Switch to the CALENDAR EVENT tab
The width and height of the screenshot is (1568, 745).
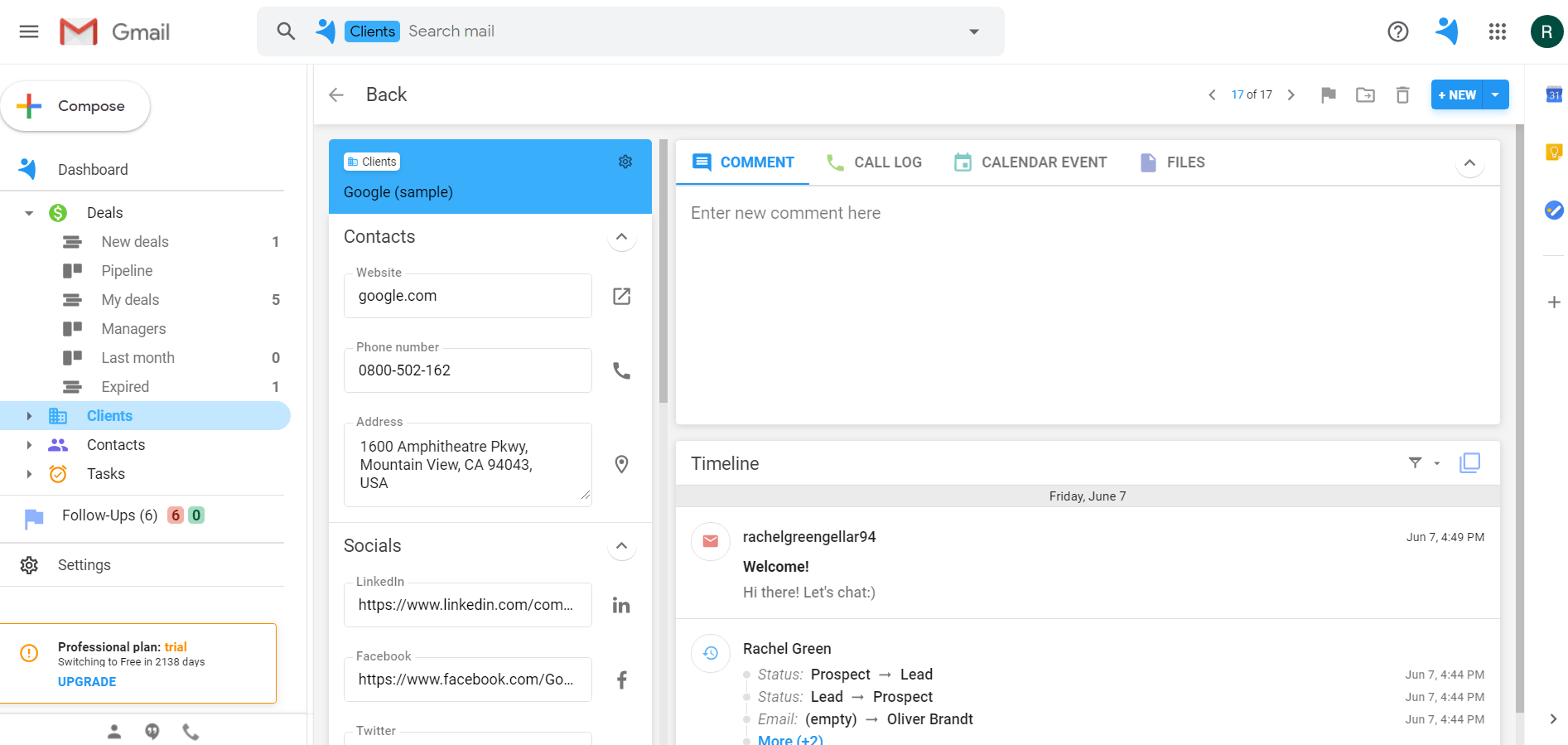pos(1030,162)
